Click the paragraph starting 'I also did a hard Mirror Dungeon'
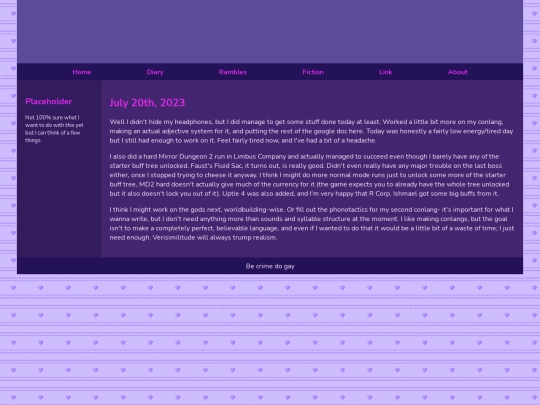540x405 pixels. 309,175
